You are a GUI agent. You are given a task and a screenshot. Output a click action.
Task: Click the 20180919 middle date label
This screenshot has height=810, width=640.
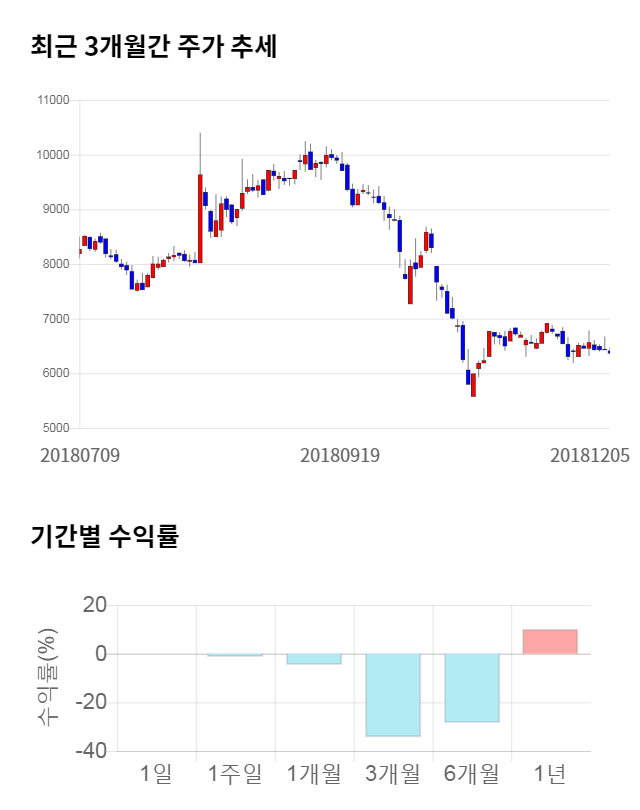point(340,455)
